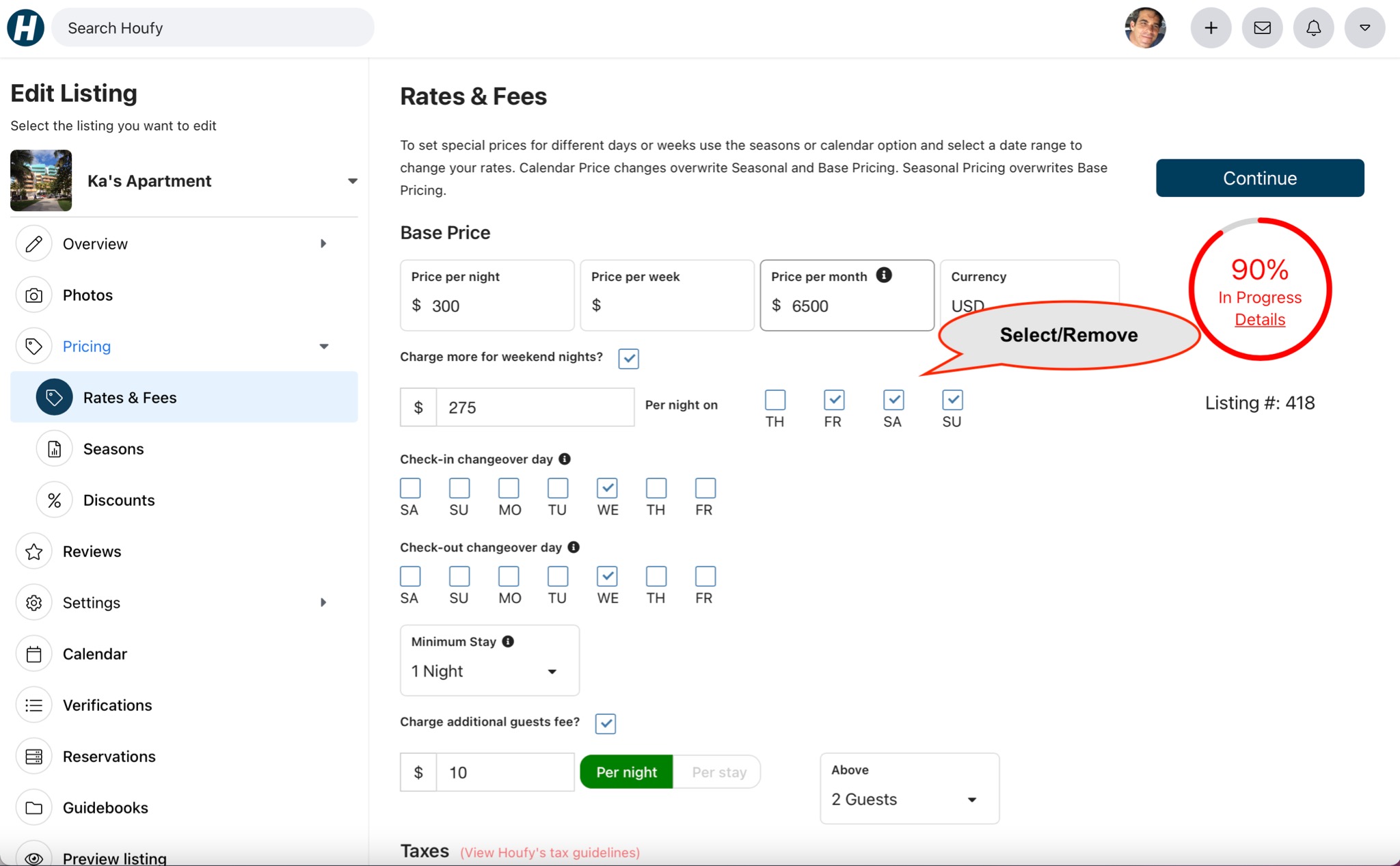This screenshot has width=1400, height=866.
Task: Click the Continue button
Action: 1259,178
